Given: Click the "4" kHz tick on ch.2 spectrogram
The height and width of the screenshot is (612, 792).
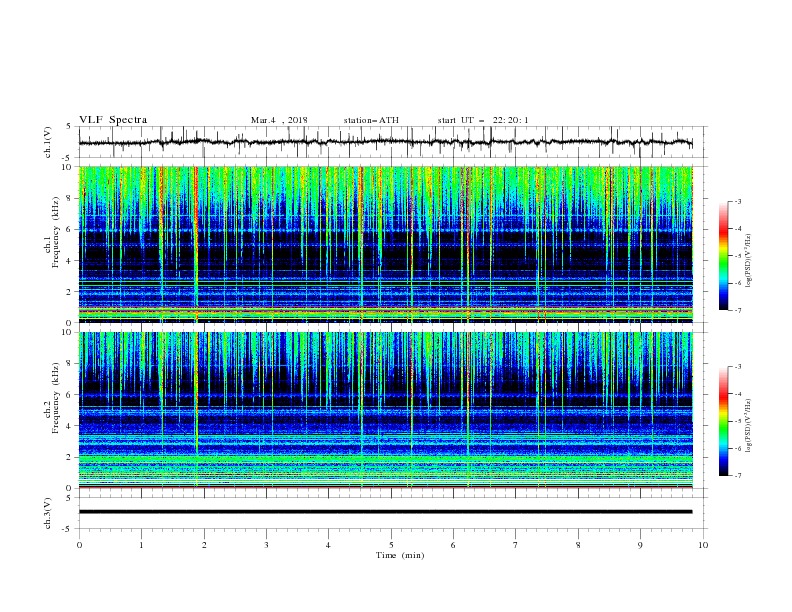Looking at the screenshot, I should point(69,426).
